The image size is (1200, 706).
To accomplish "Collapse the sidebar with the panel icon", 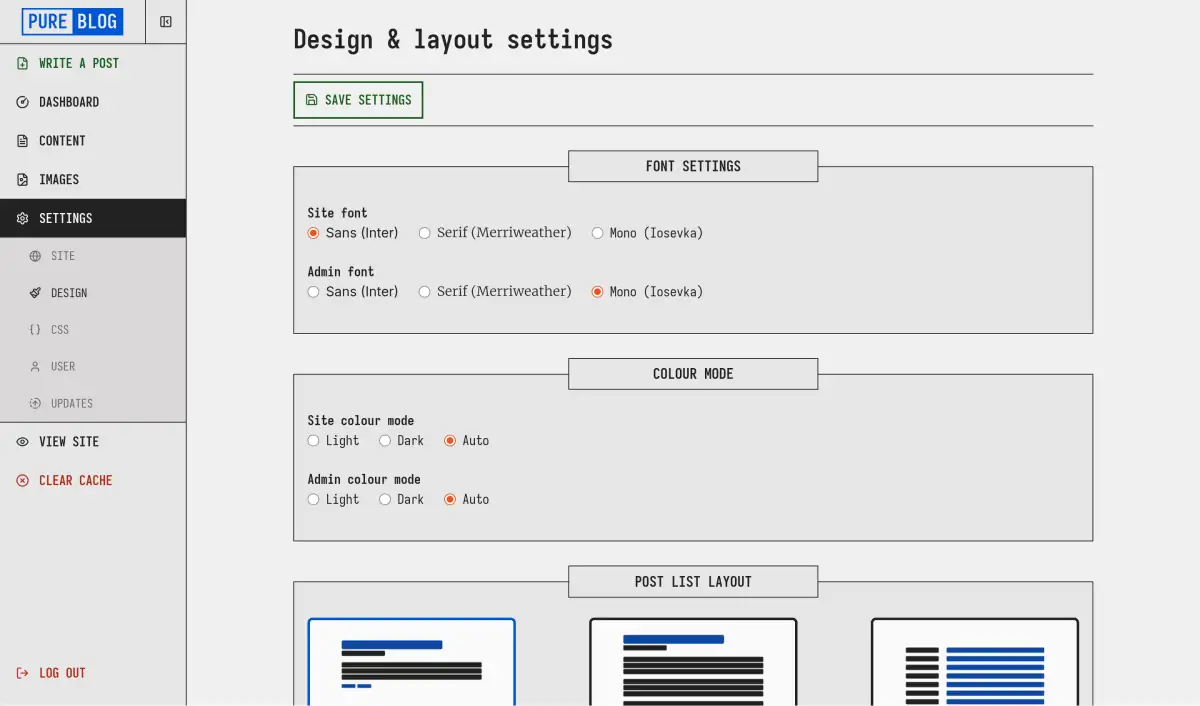I will [166, 22].
